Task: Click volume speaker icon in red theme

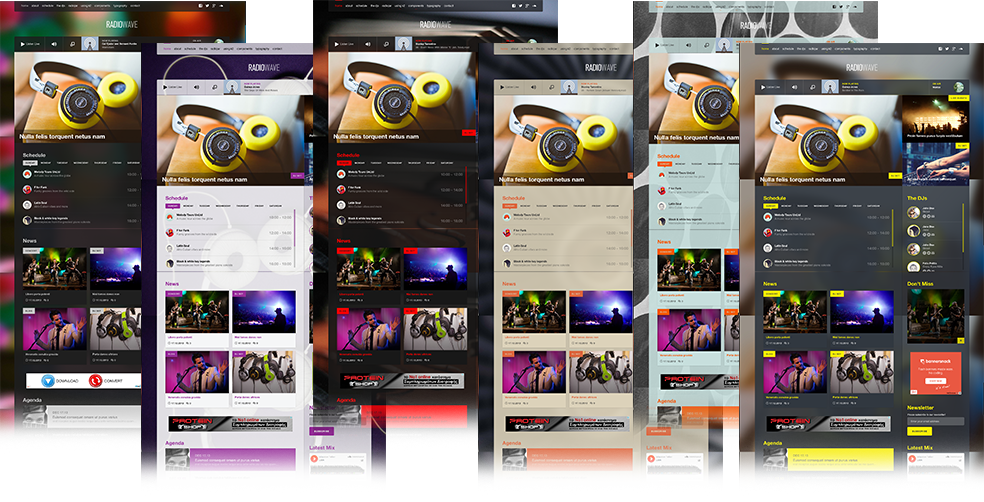Action: tap(368, 44)
